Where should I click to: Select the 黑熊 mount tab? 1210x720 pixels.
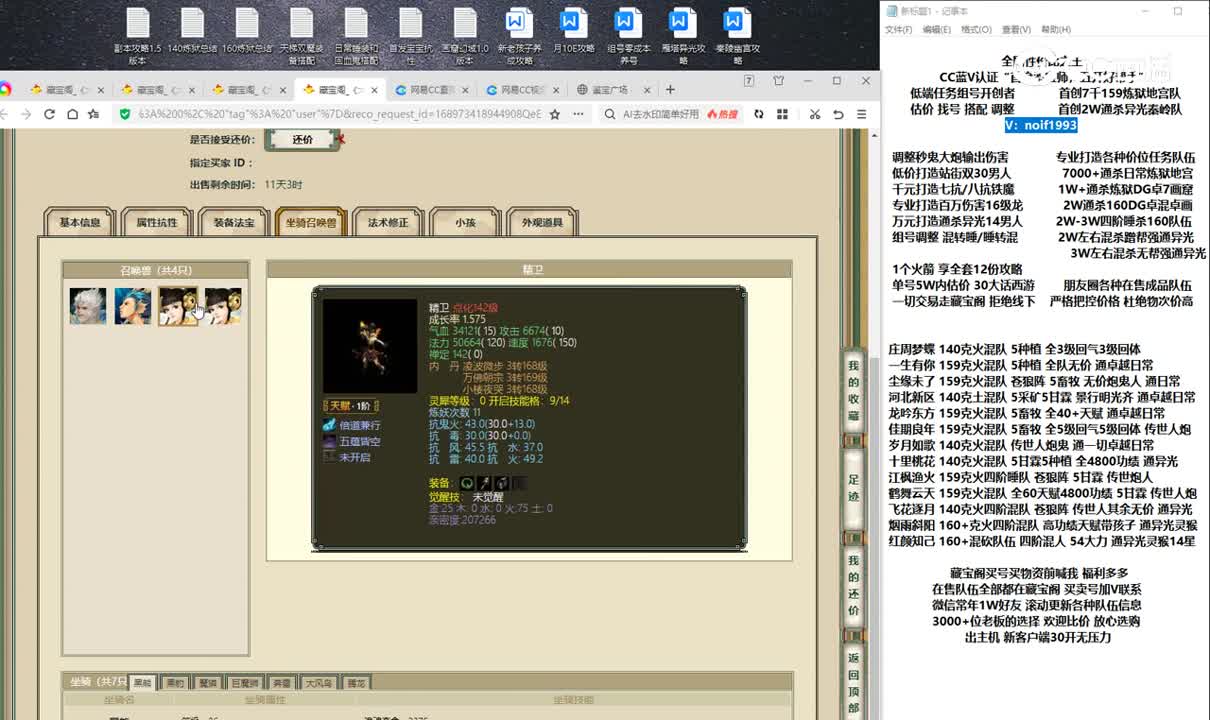pyautogui.click(x=142, y=682)
